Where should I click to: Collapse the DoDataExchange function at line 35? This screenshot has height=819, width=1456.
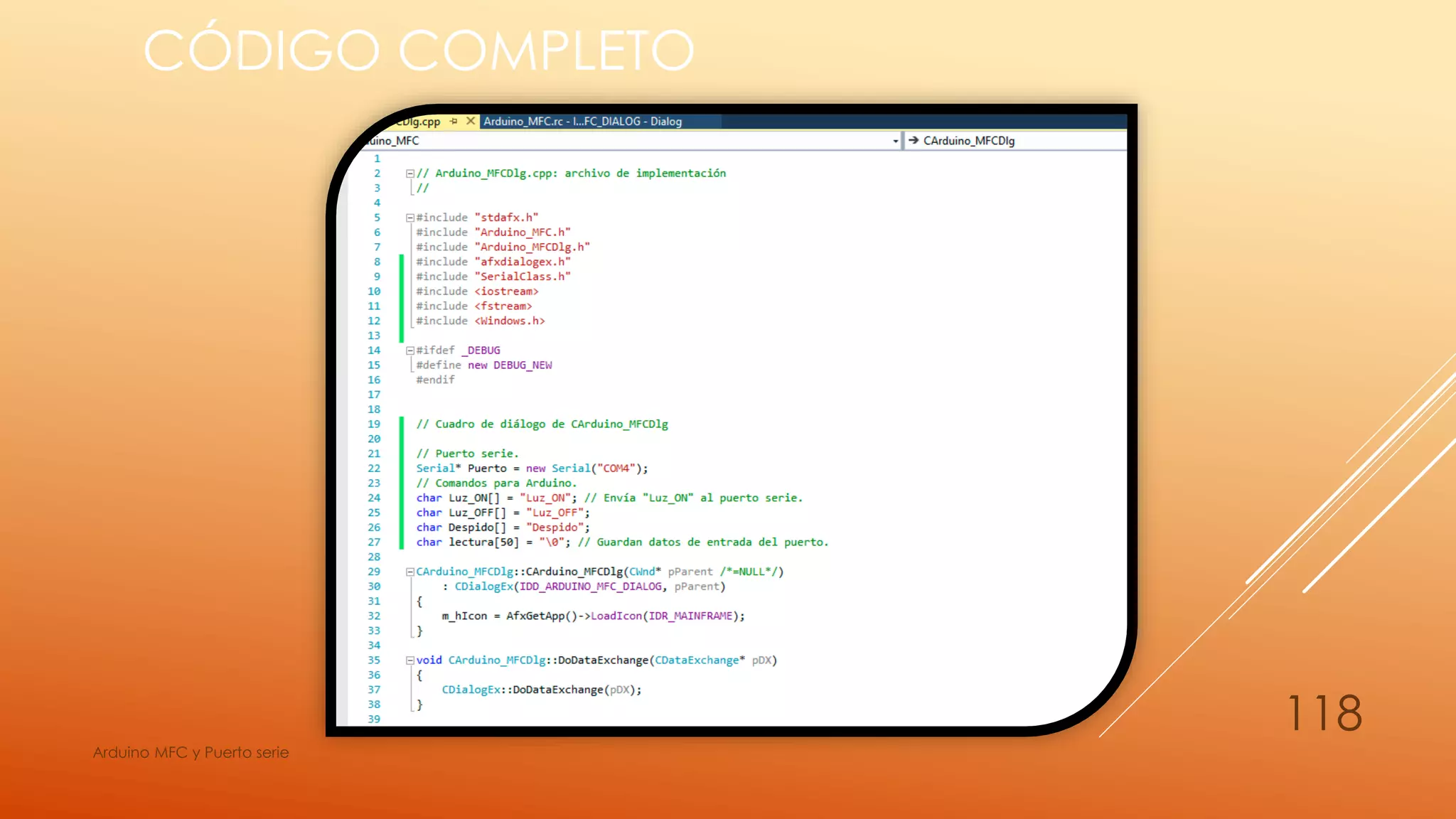click(x=410, y=660)
